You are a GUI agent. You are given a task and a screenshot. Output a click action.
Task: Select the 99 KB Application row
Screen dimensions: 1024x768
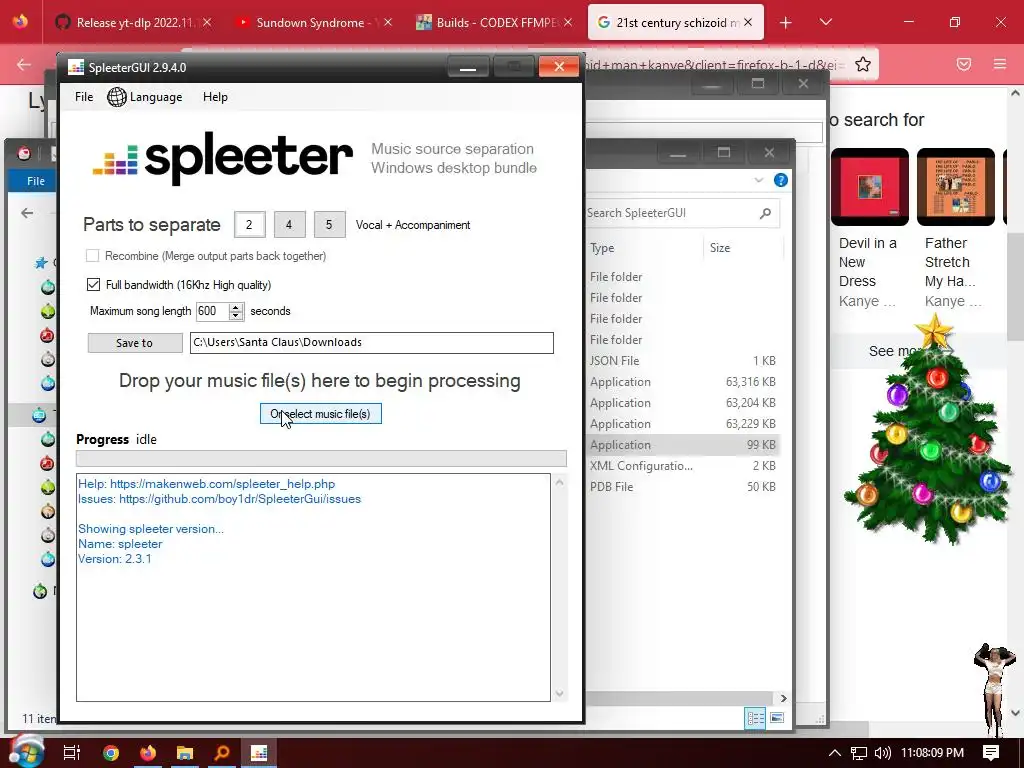click(683, 445)
